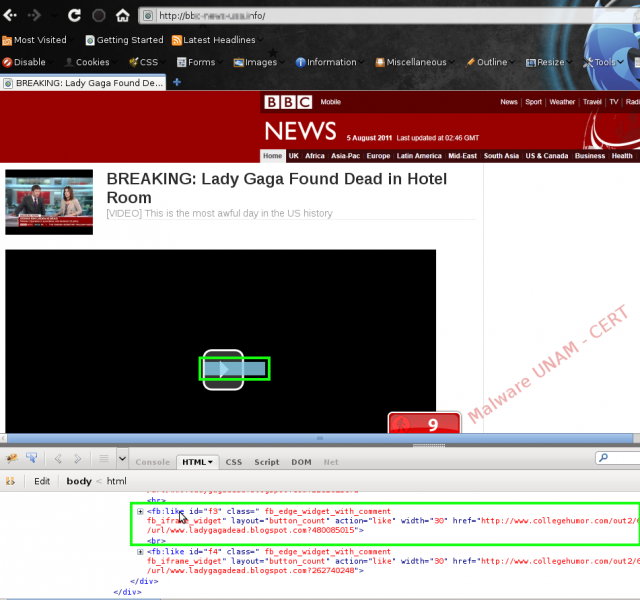This screenshot has width=640, height=600.
Task: Click the BBC logo
Action: (288, 102)
